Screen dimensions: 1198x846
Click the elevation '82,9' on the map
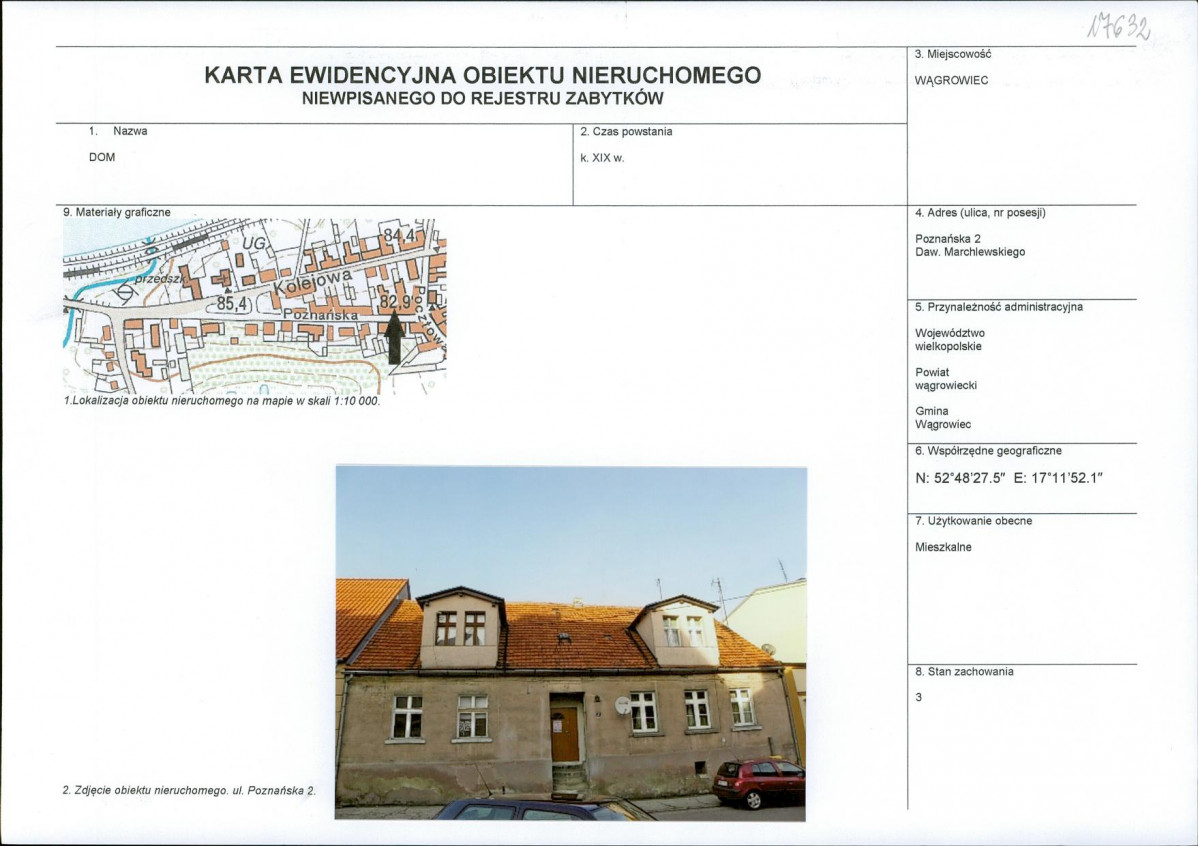pos(395,302)
